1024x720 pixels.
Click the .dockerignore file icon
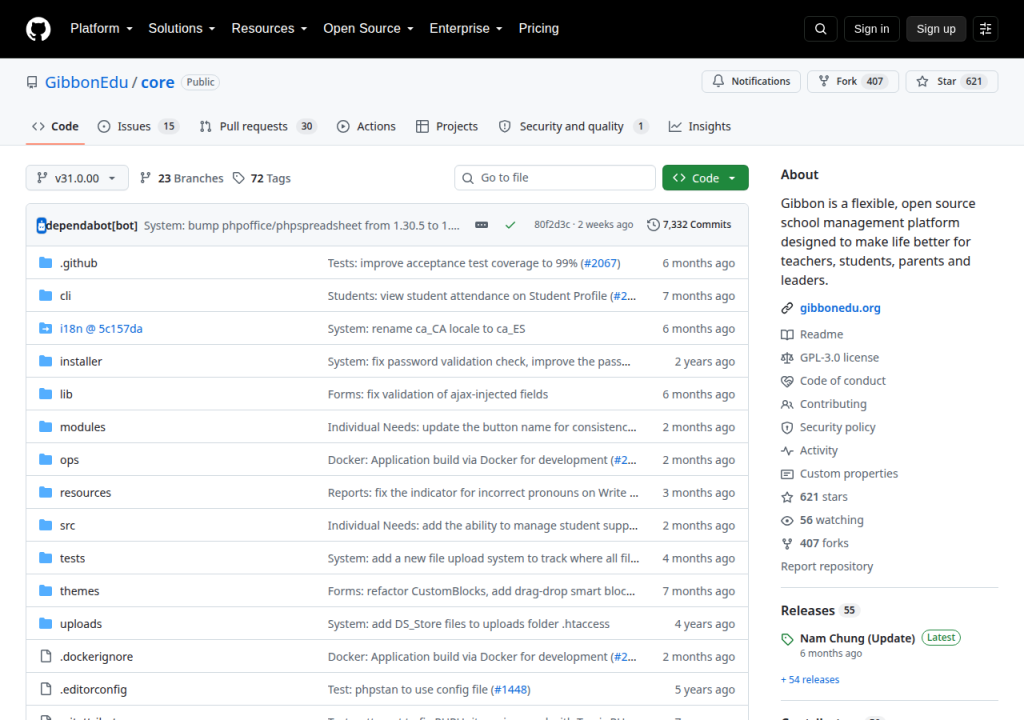coord(45,656)
